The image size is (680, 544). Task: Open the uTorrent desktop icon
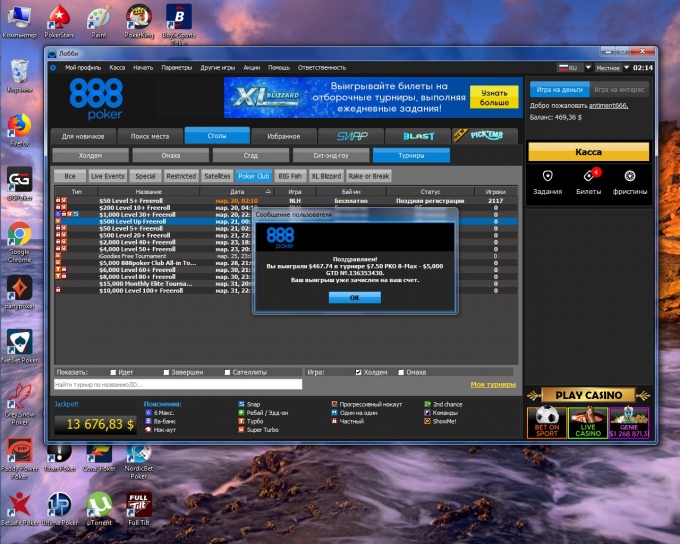(x=99, y=508)
